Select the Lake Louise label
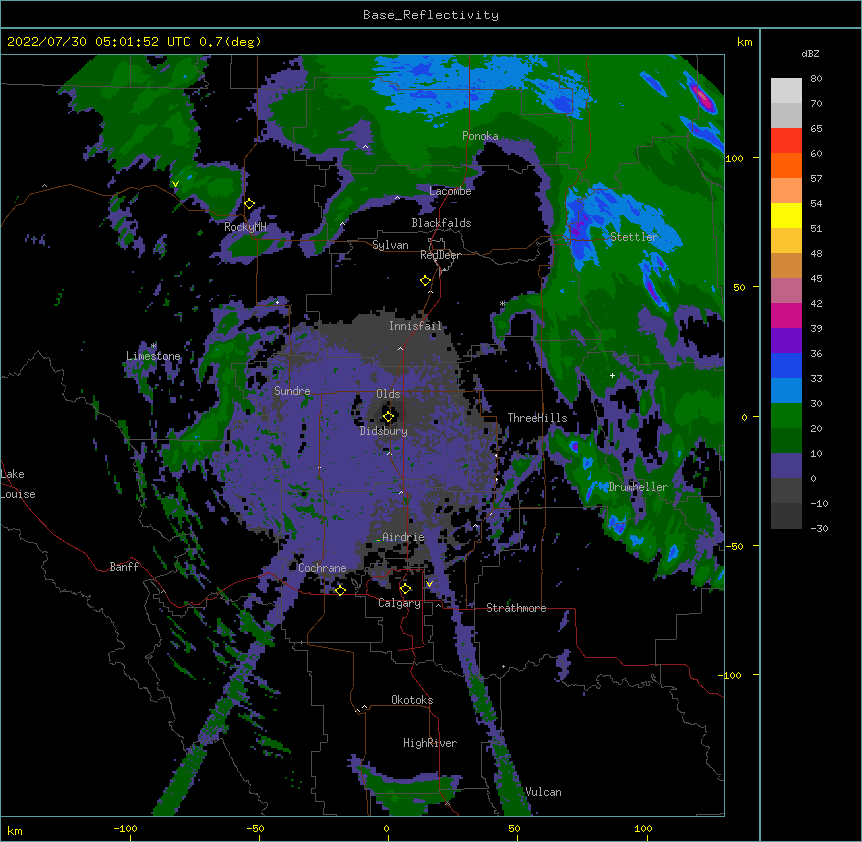 (18, 484)
